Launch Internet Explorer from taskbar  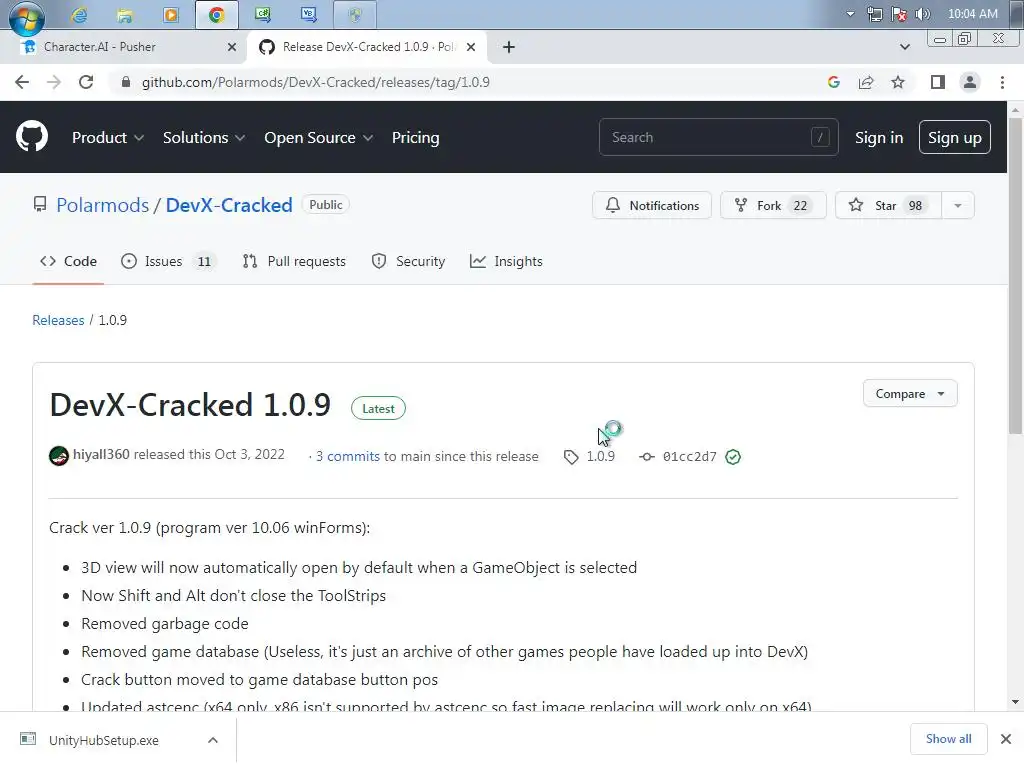coord(79,14)
